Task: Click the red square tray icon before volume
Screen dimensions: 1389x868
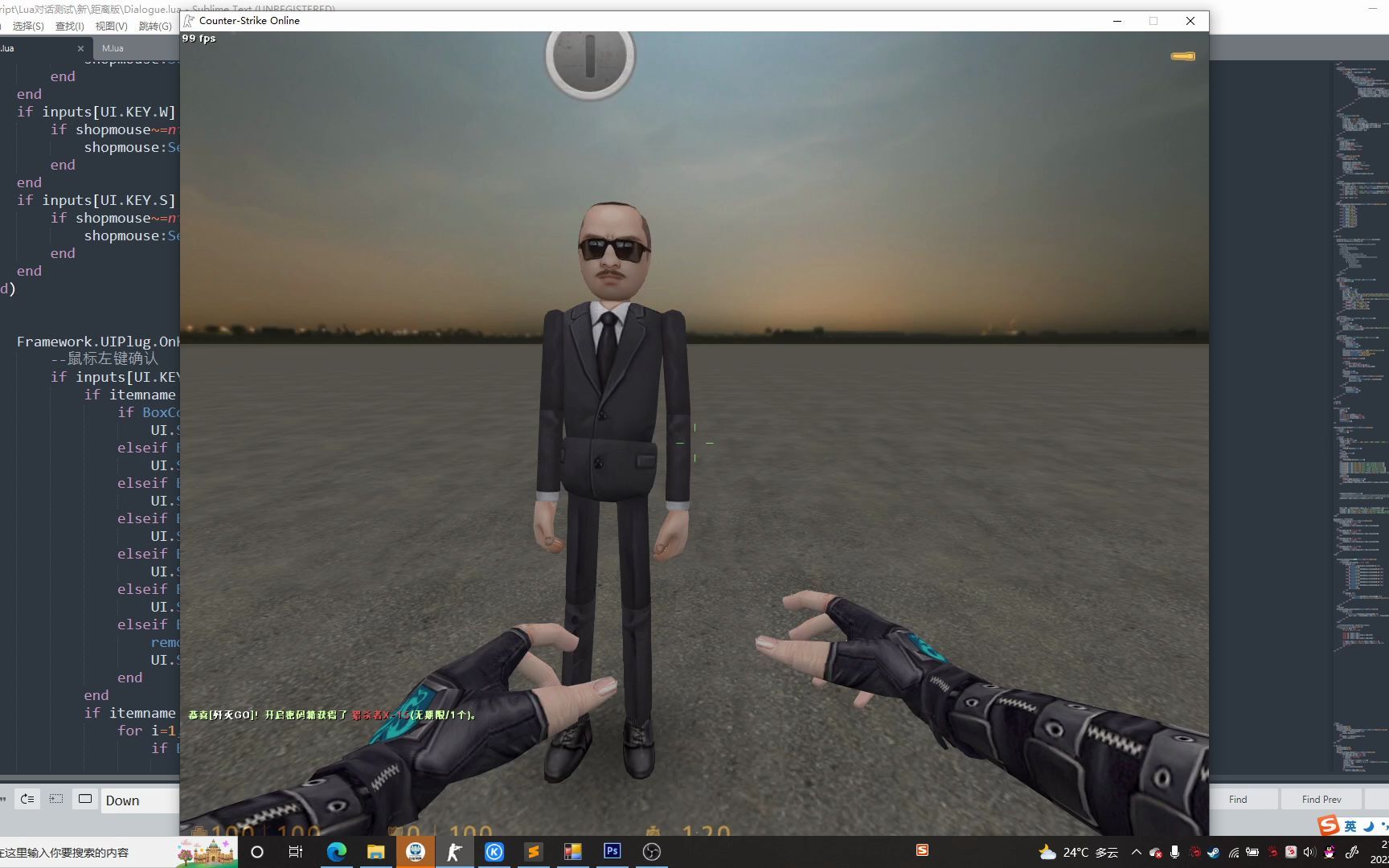Action: click(x=1291, y=852)
